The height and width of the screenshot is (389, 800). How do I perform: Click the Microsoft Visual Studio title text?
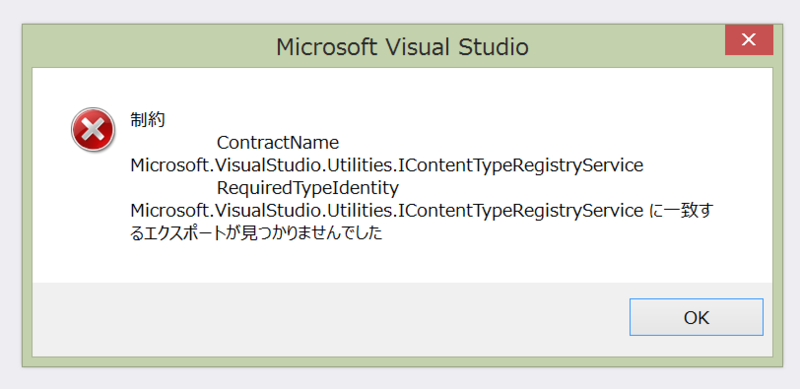point(402,47)
